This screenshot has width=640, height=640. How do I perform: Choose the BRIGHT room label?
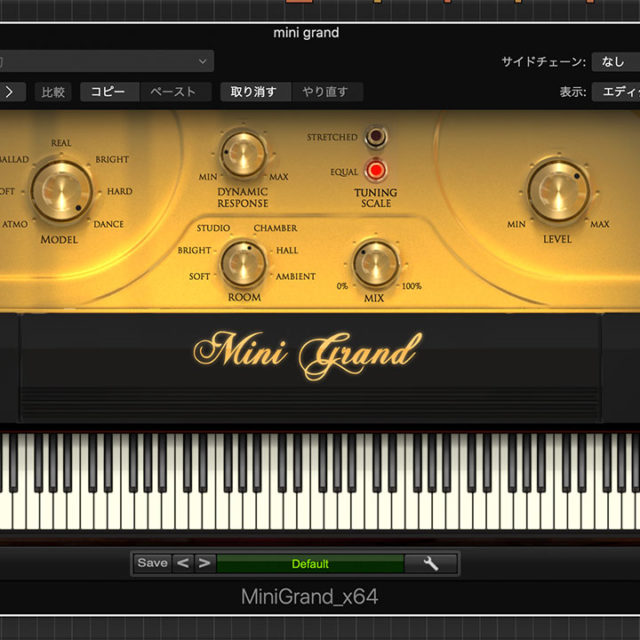coord(194,250)
